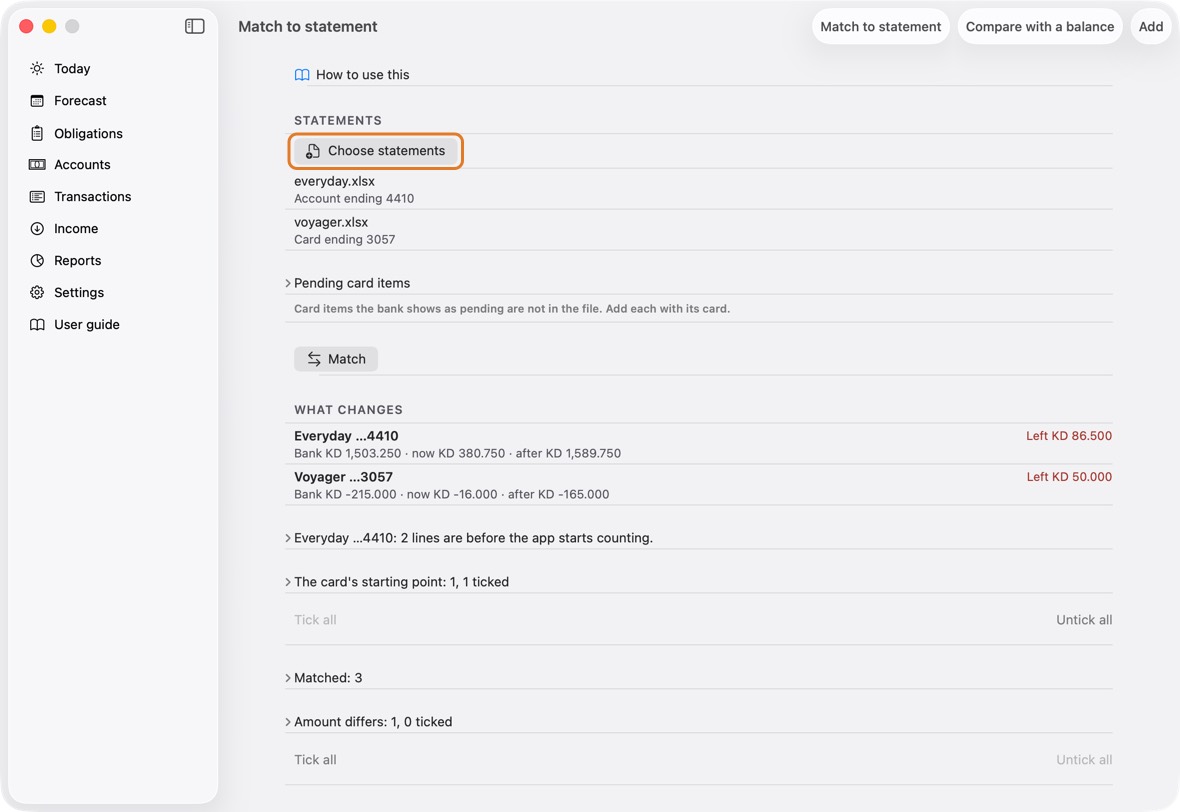The width and height of the screenshot is (1180, 812).
Task: Select Income in sidebar
Action: [76, 229]
